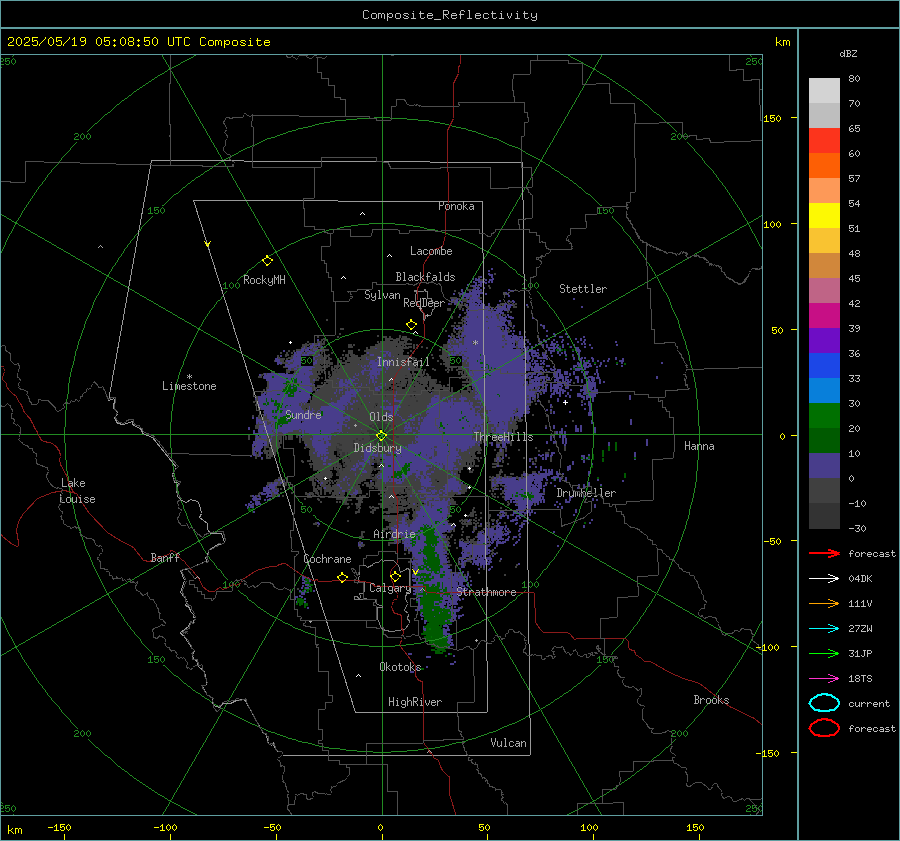Click the Blackfalds city label
This screenshot has height=841, width=900.
click(425, 277)
